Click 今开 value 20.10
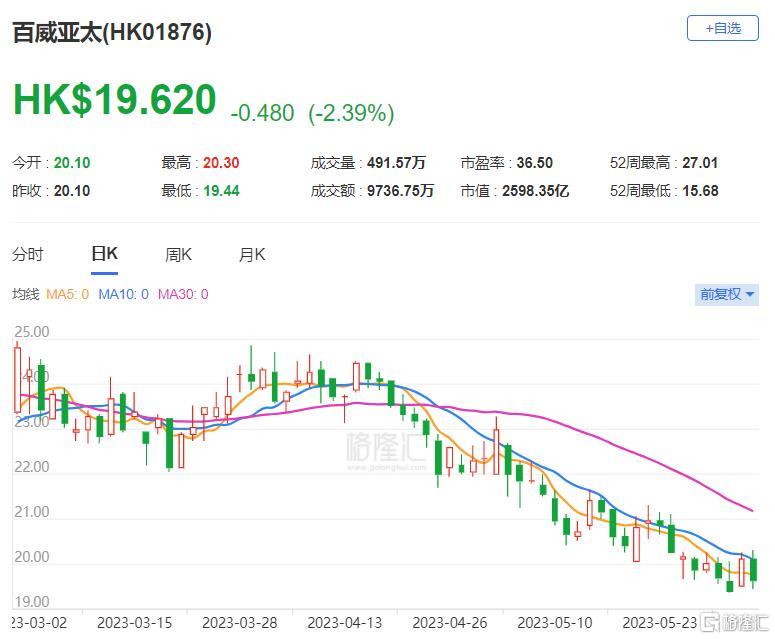The width and height of the screenshot is (775, 639). point(72,163)
